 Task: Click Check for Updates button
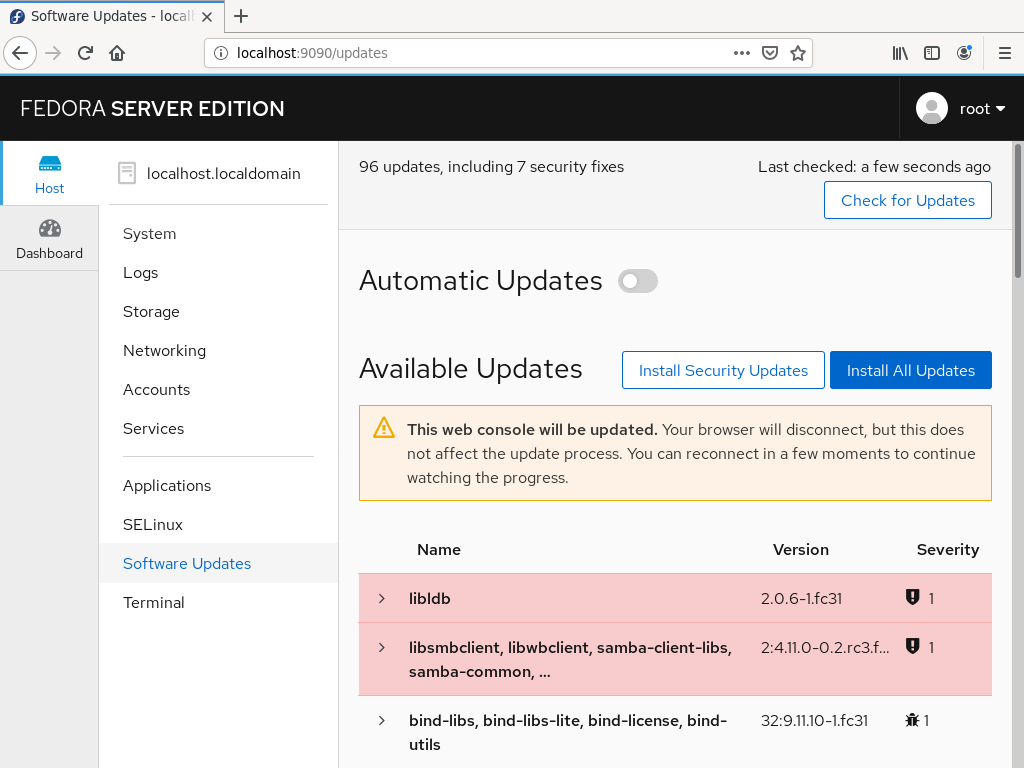pos(908,200)
